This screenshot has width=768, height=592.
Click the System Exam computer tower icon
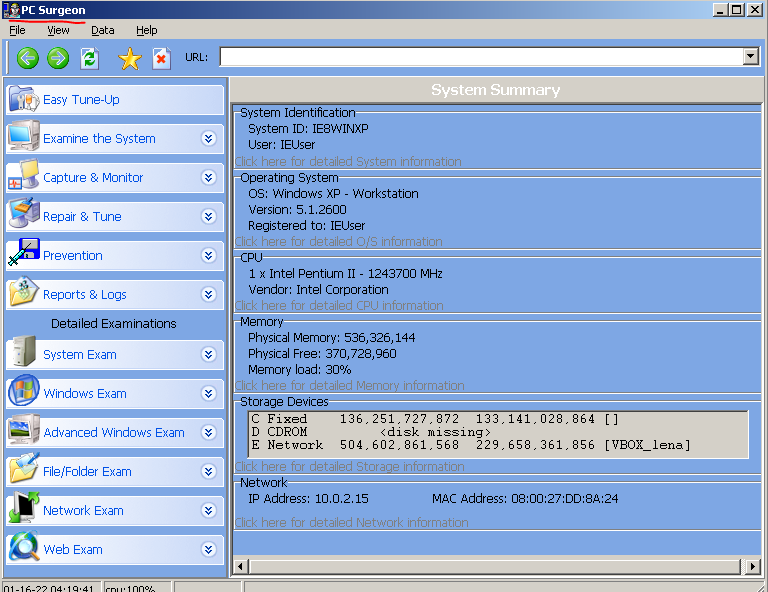coord(24,351)
